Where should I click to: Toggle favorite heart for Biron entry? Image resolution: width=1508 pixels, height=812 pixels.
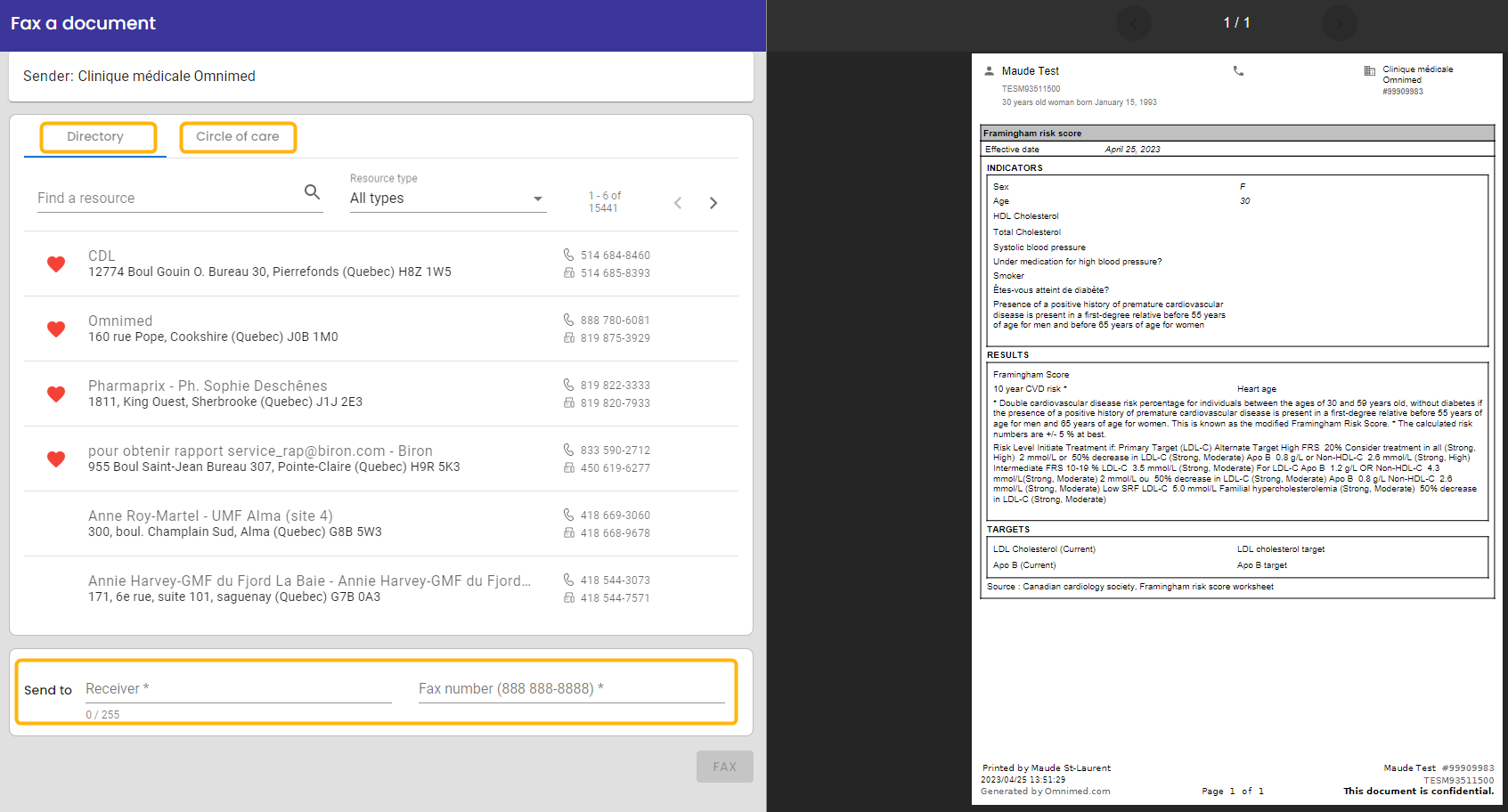point(56,459)
